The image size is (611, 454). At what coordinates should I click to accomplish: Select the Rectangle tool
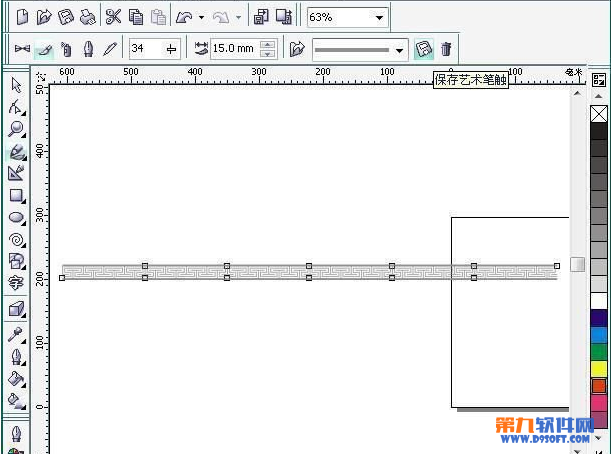(x=16, y=196)
